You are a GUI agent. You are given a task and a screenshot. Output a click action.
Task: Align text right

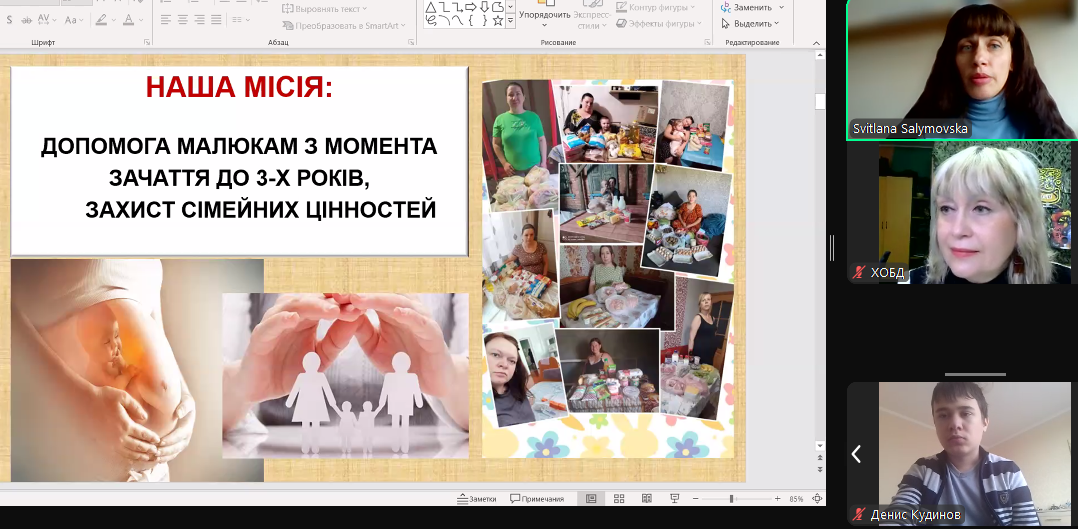199,19
